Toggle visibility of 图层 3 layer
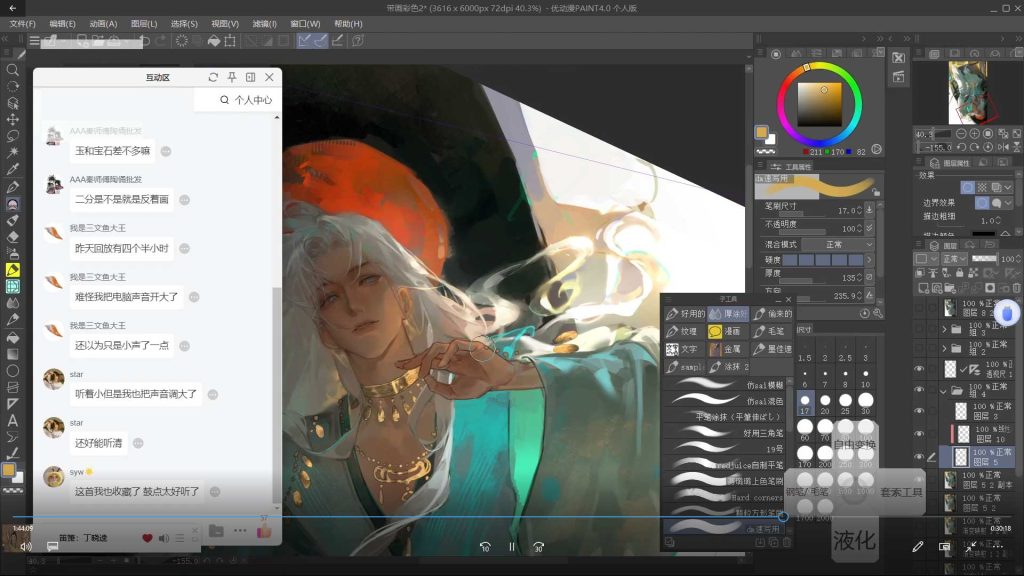1024x576 pixels. (919, 411)
